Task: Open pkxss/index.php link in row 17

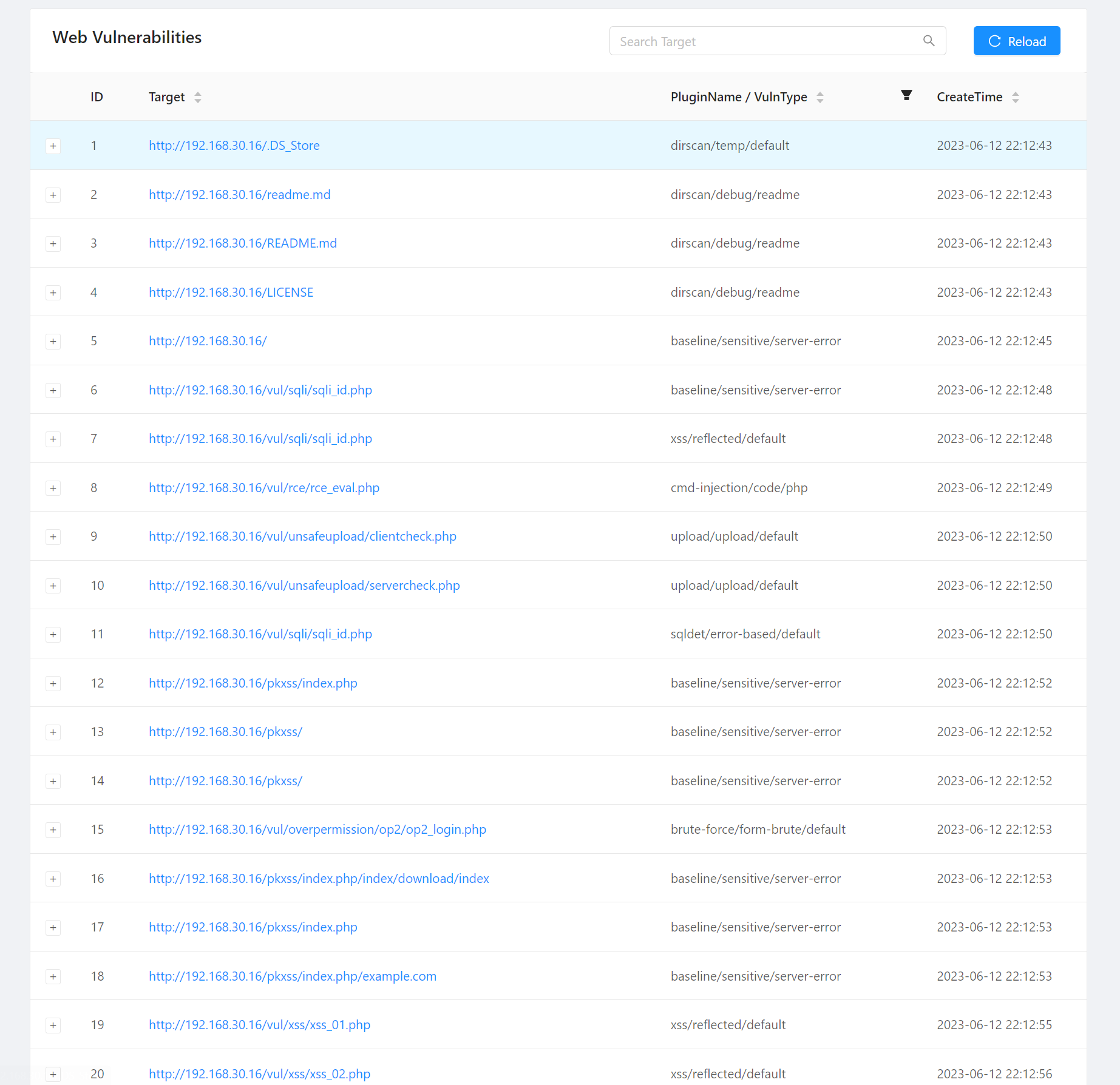Action: [x=253, y=927]
